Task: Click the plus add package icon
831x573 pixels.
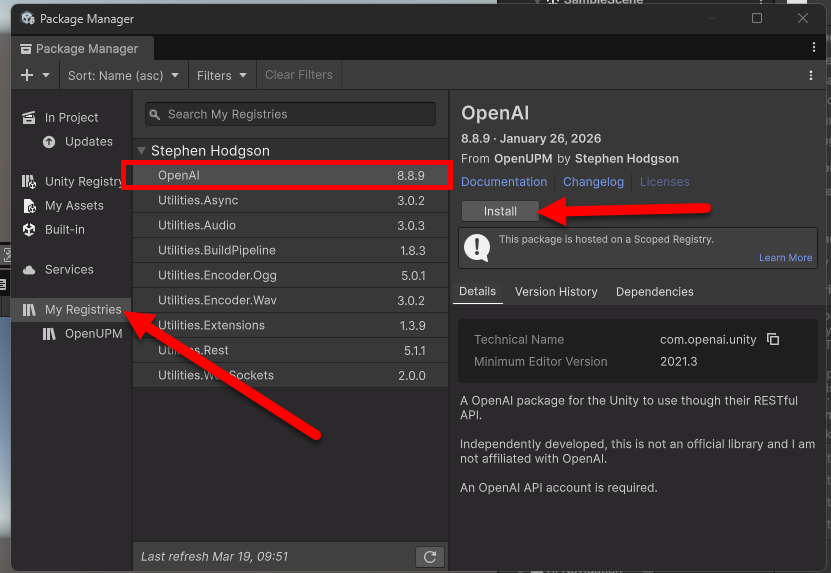Action: coord(26,75)
